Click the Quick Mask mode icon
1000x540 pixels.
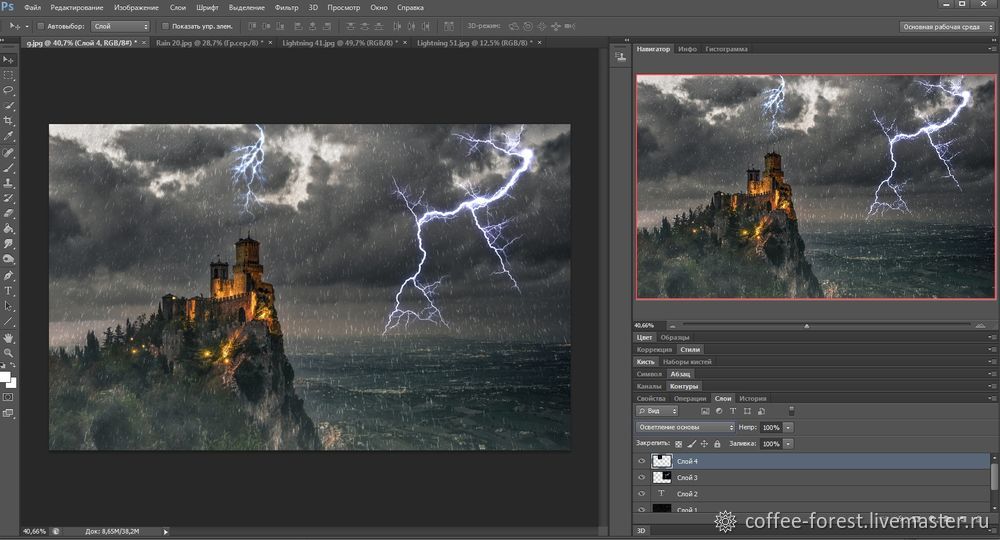pos(9,397)
